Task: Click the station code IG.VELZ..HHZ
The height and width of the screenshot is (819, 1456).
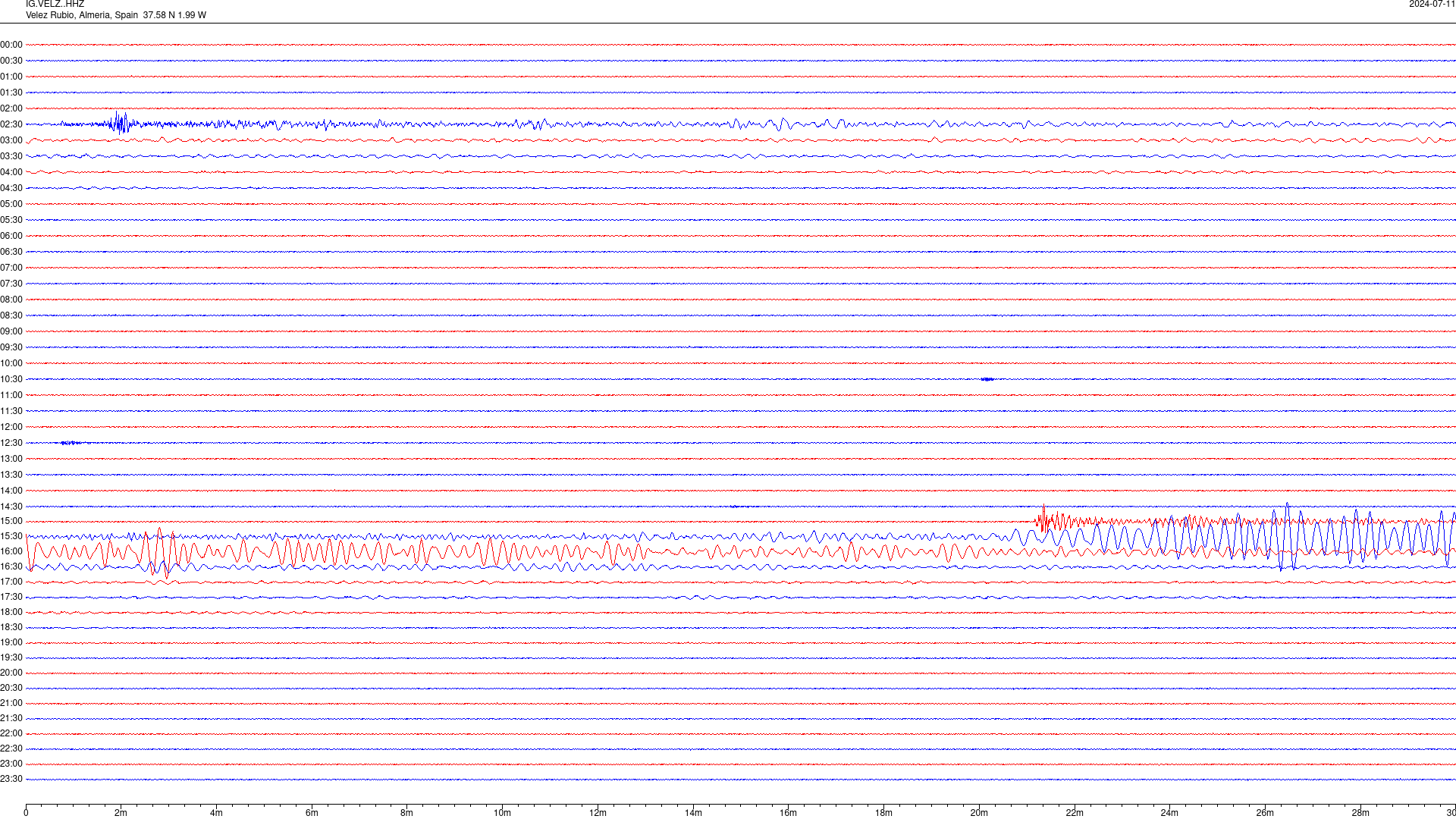Action: [55, 5]
